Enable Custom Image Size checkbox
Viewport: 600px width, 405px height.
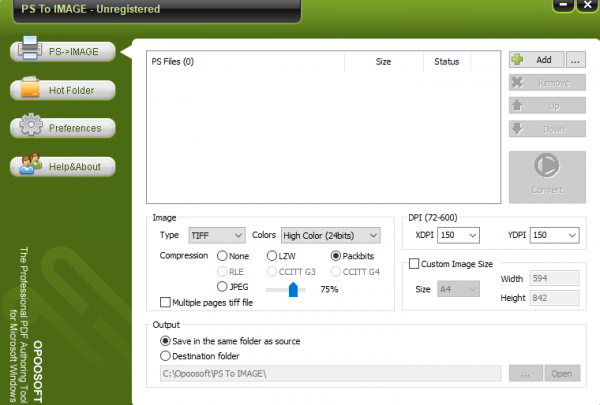pyautogui.click(x=414, y=264)
